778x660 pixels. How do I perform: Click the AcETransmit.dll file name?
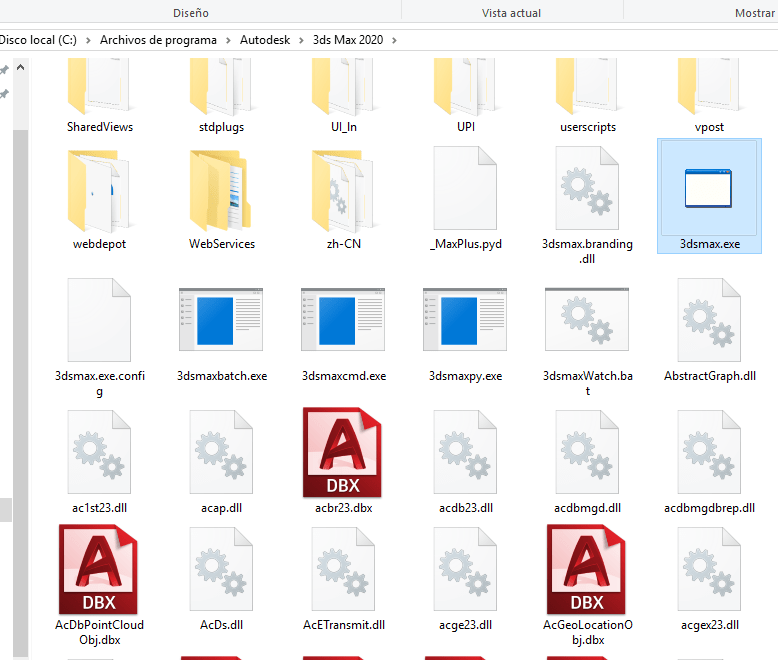pyautogui.click(x=344, y=625)
